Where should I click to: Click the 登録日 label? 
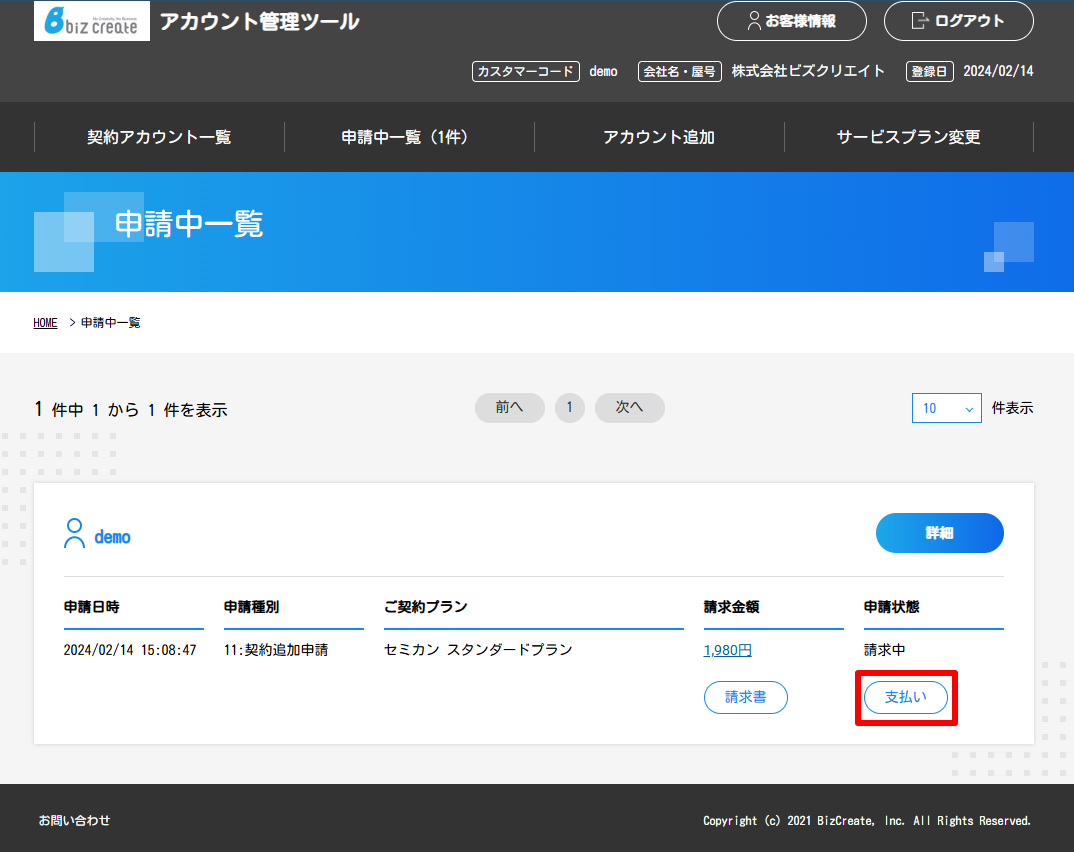click(x=929, y=71)
